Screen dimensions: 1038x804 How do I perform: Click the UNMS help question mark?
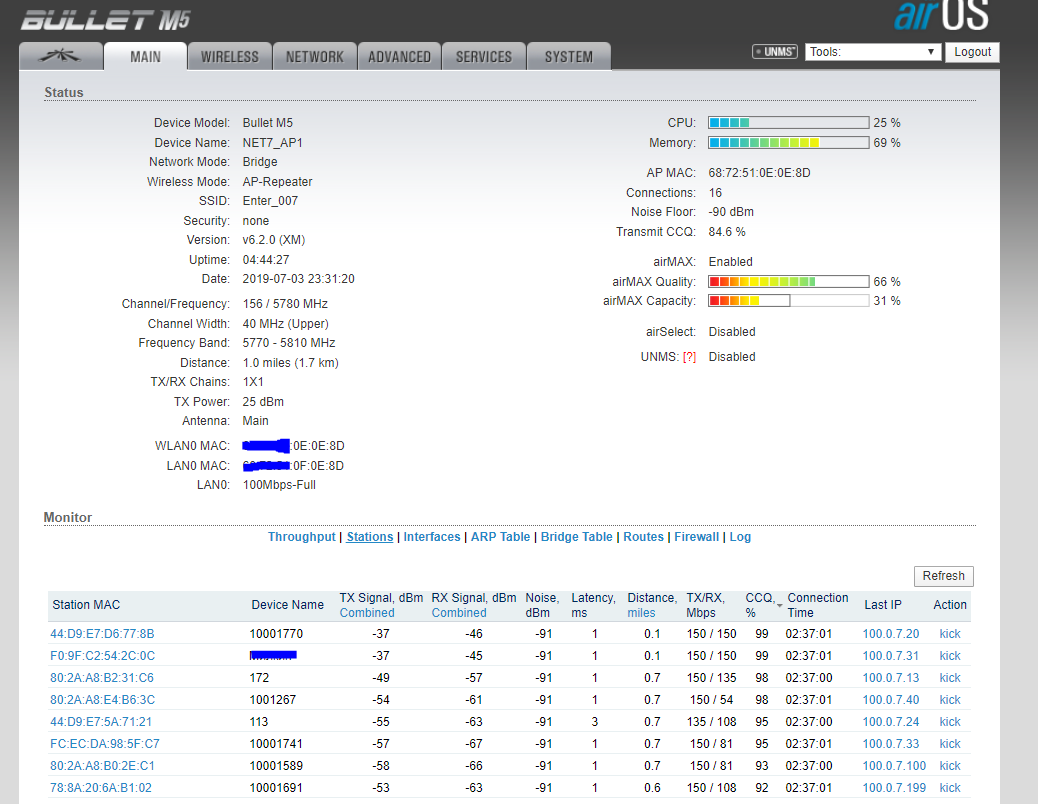point(689,357)
